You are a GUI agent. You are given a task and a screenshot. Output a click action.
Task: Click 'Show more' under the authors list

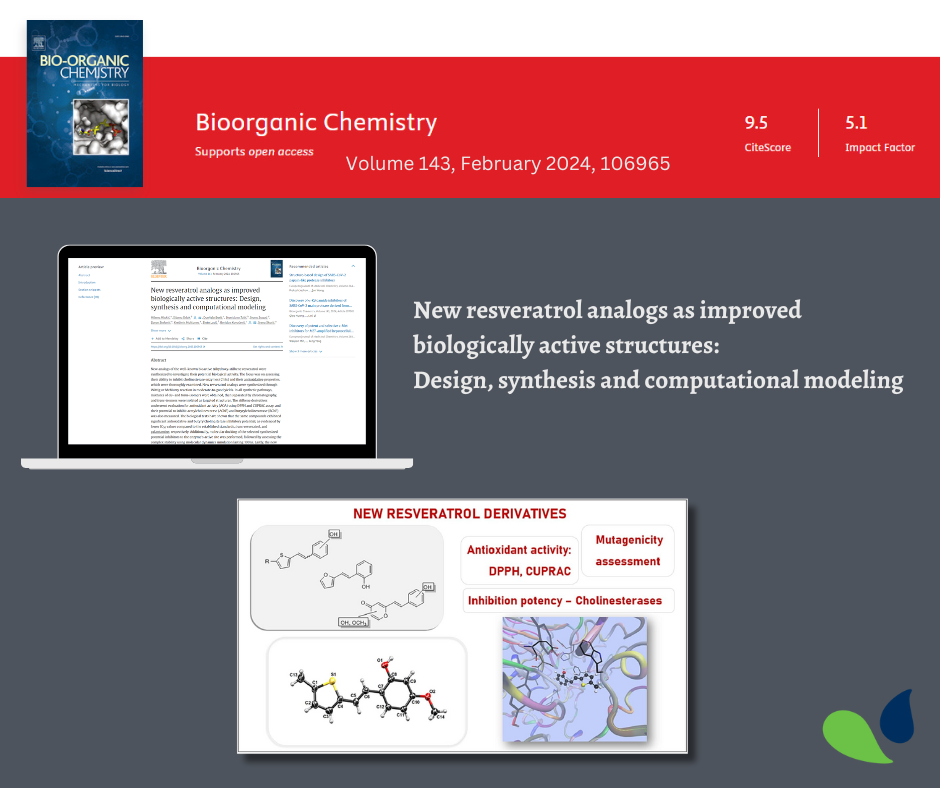(161, 330)
